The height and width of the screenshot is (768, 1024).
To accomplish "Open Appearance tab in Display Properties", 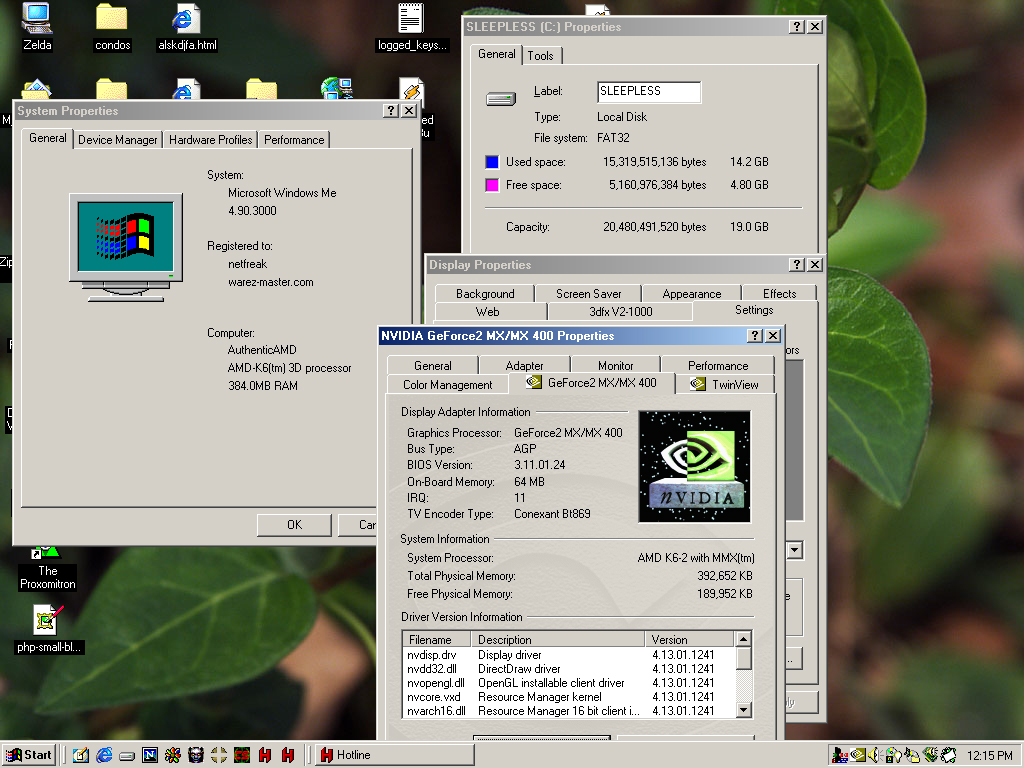I will click(692, 294).
